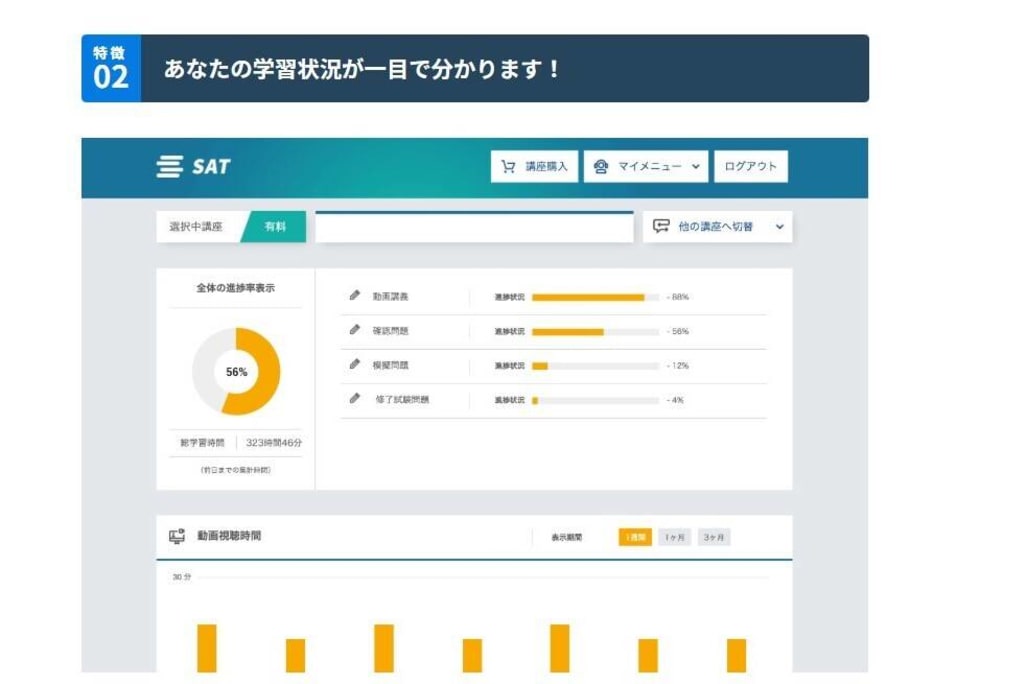
Task: Expand the マイメニュー dropdown arrow
Action: click(x=695, y=167)
